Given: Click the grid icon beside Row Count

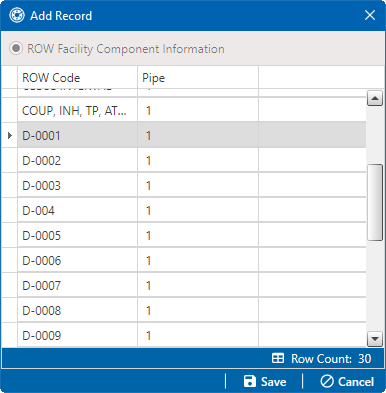Looking at the screenshot, I should coord(278,358).
